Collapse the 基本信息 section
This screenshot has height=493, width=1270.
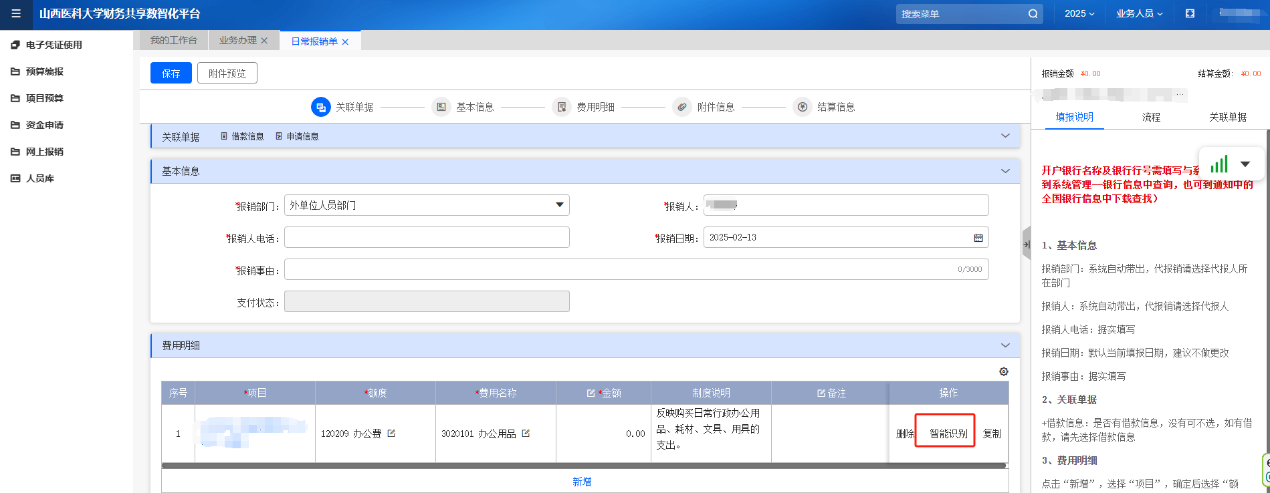pyautogui.click(x=1005, y=171)
